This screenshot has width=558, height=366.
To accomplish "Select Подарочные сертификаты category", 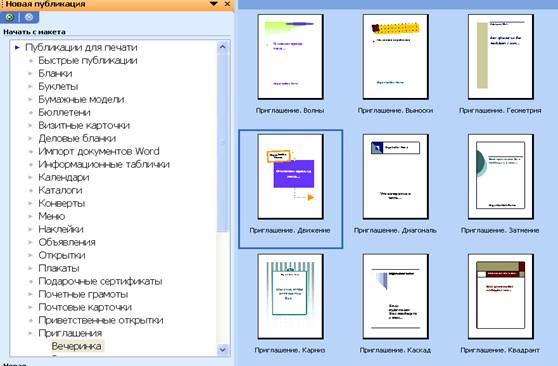I will pos(100,281).
